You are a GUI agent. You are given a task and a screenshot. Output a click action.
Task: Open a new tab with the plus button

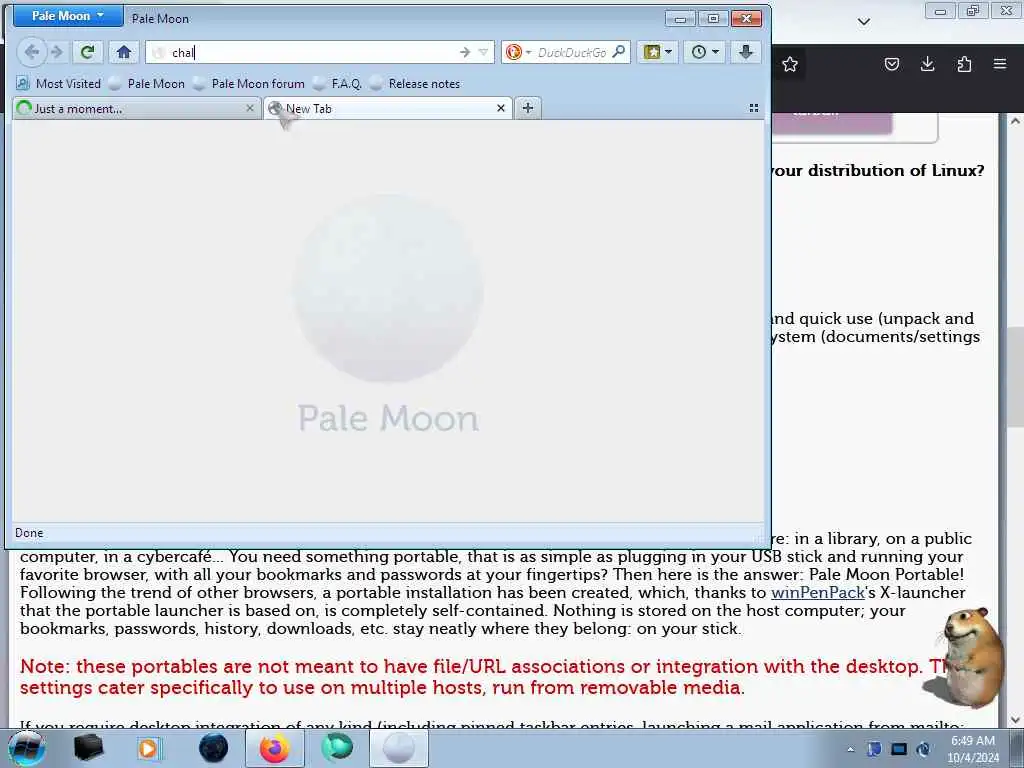(x=528, y=108)
